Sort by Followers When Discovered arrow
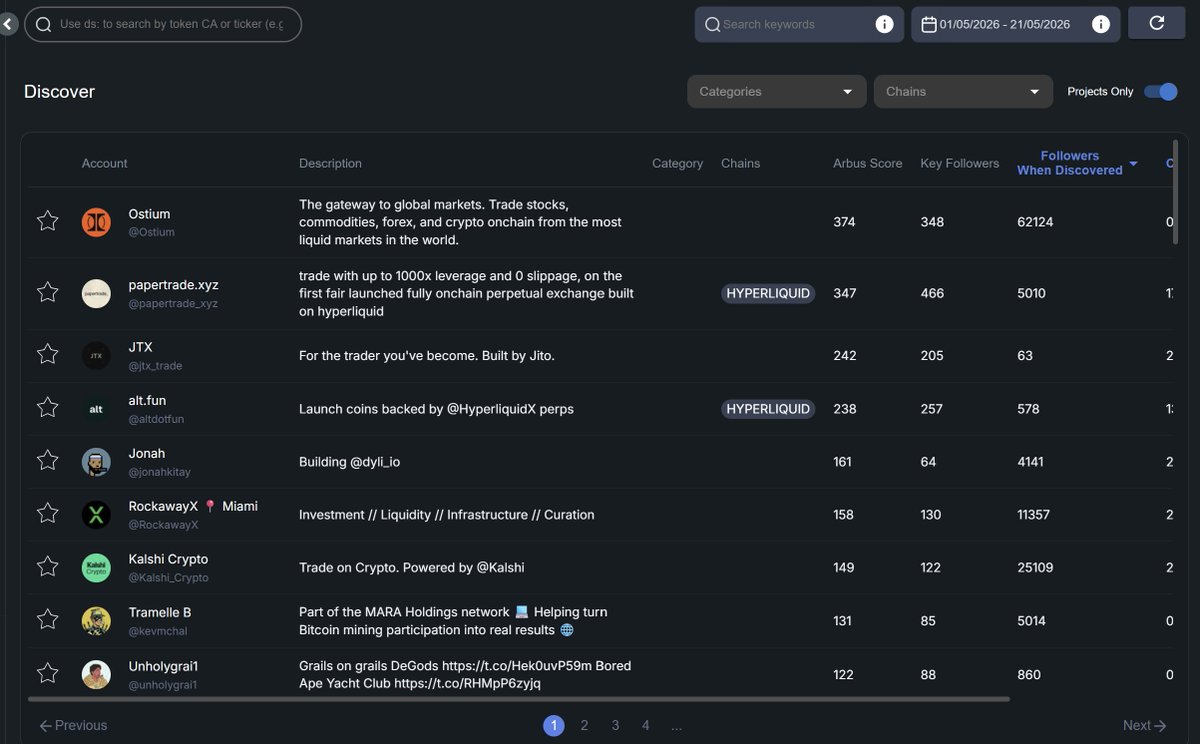 [x=1133, y=163]
